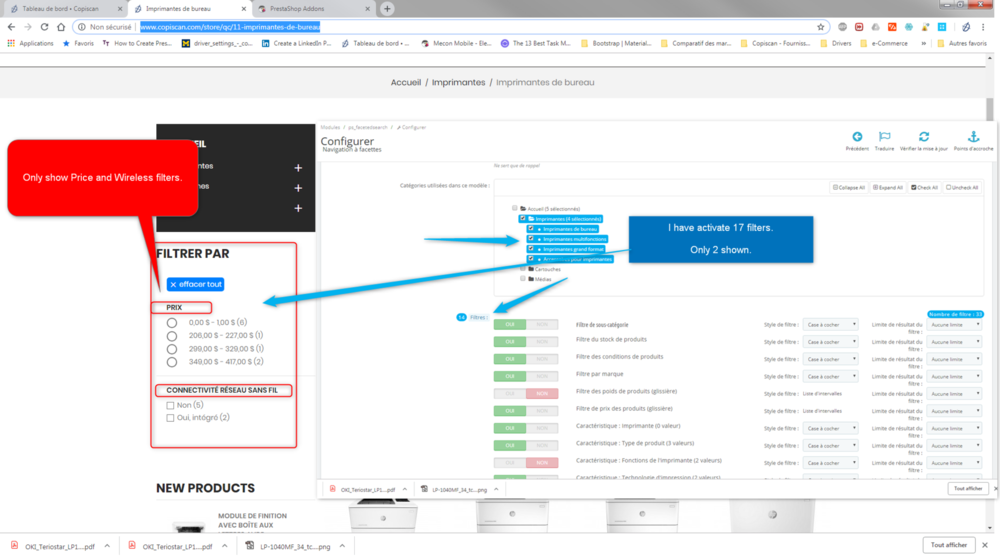Open the Applications bookmarks shortcut
This screenshot has width=1000, height=558.
(x=31, y=43)
